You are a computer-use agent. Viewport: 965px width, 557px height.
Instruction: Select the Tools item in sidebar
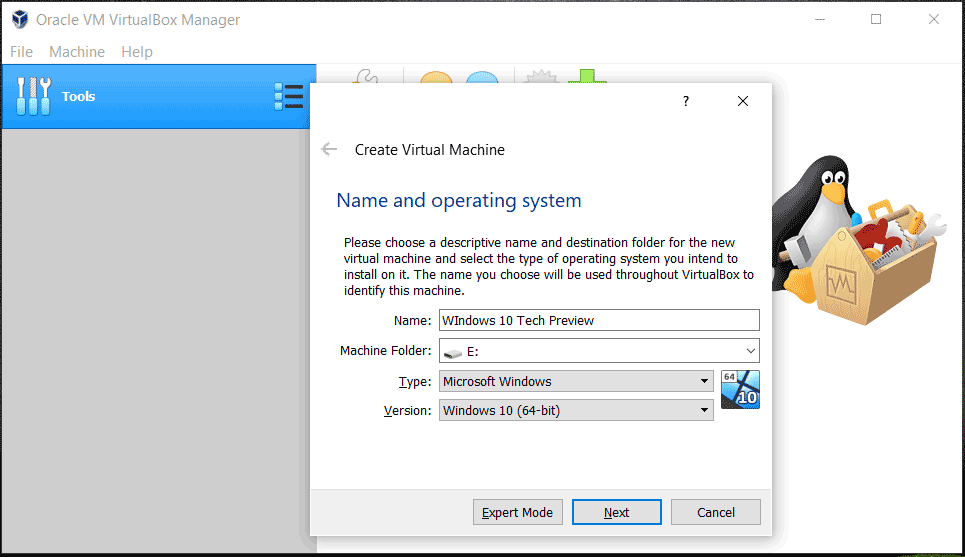point(159,97)
